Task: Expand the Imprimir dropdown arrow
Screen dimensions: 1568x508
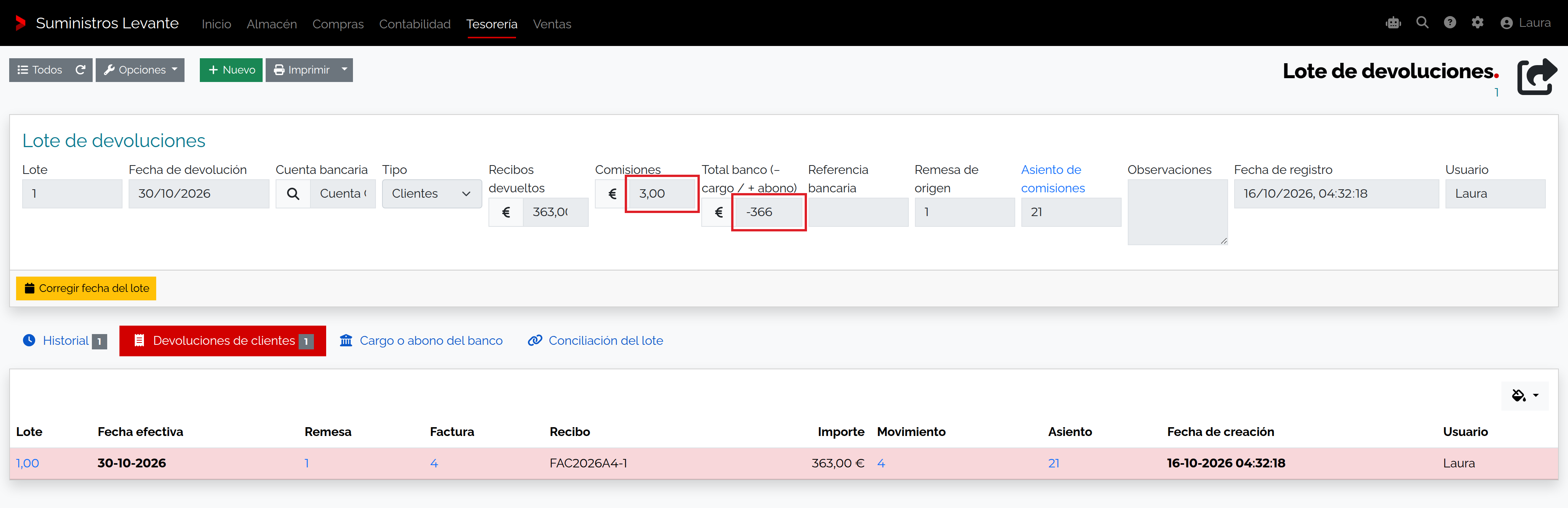Action: pos(345,70)
